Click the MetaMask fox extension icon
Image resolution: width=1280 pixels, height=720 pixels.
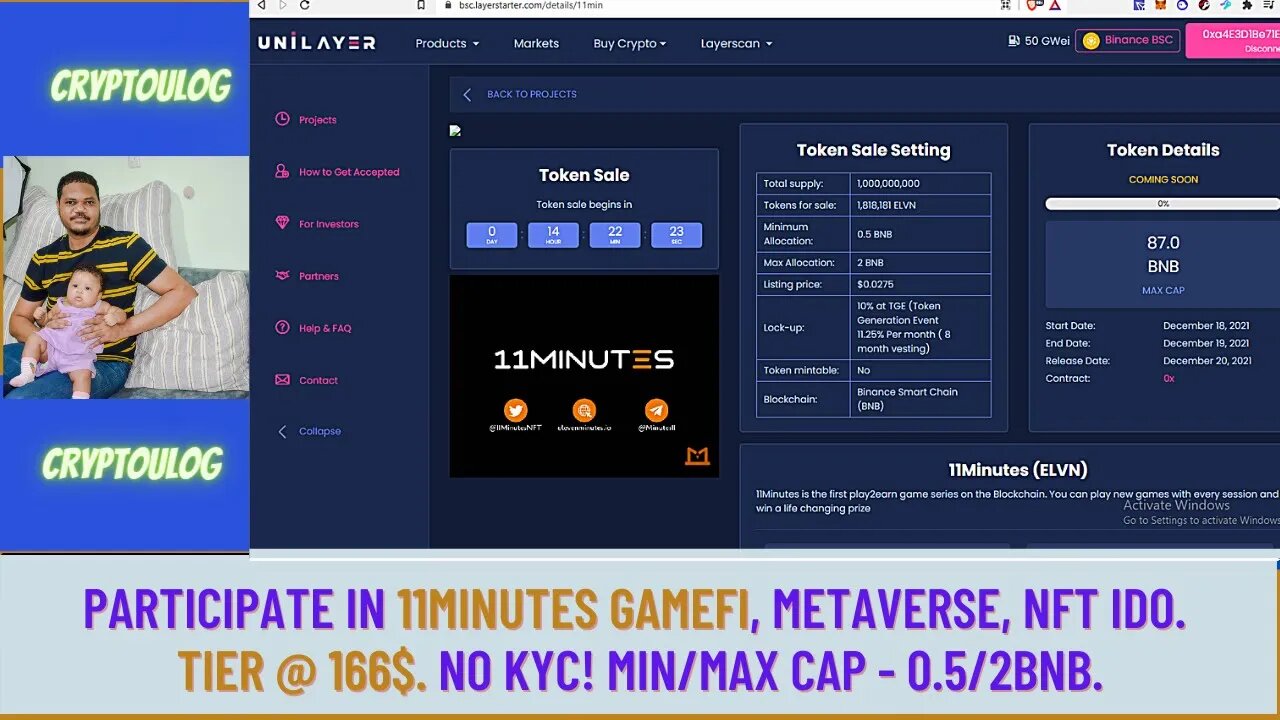tap(1160, 6)
